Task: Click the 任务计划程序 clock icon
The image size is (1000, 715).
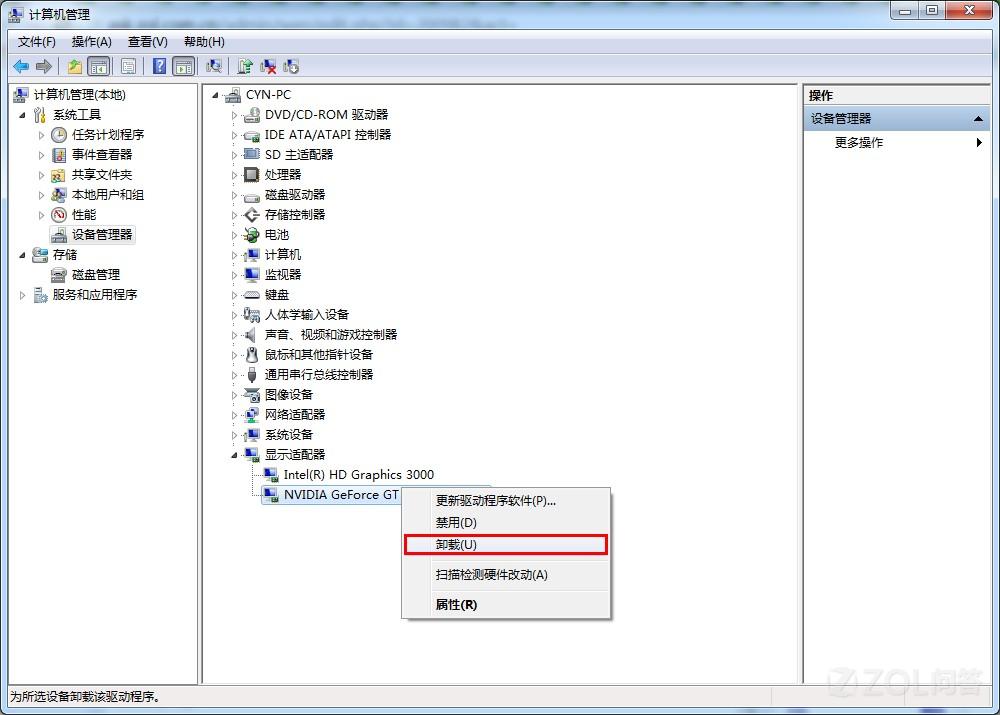Action: [x=59, y=135]
